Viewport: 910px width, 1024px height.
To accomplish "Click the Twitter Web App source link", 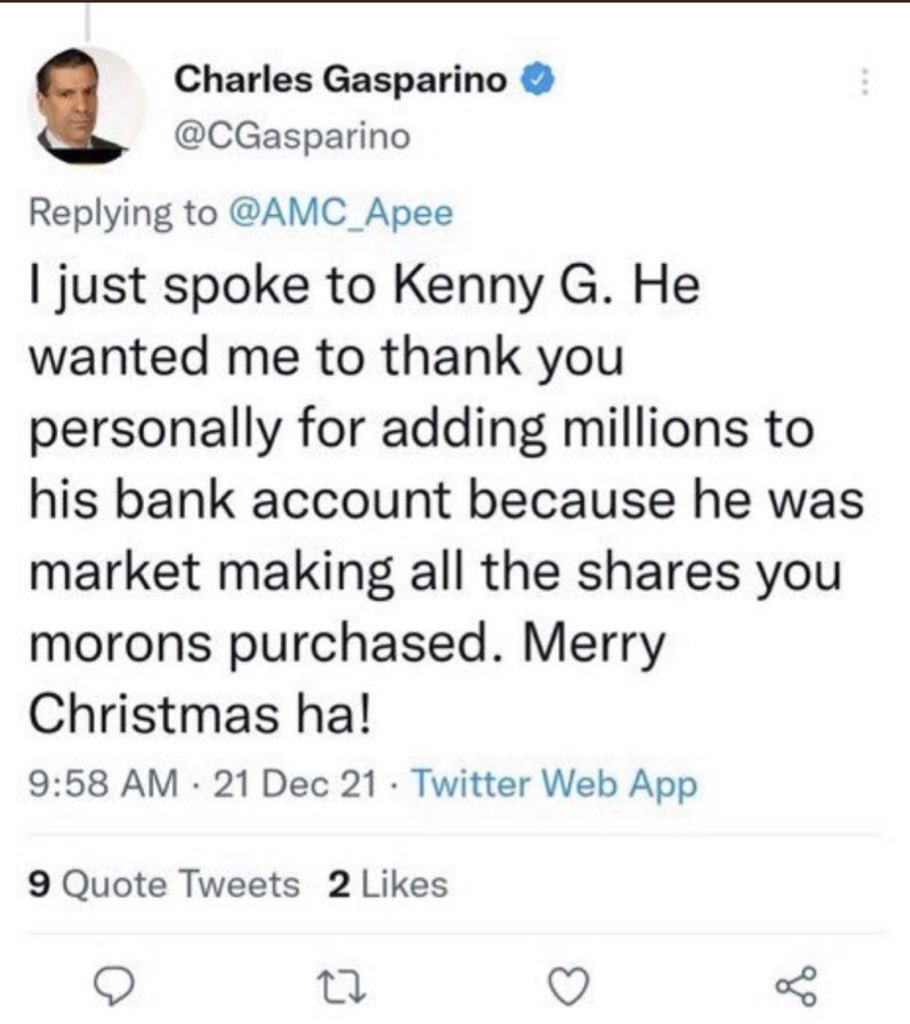I will point(553,785).
